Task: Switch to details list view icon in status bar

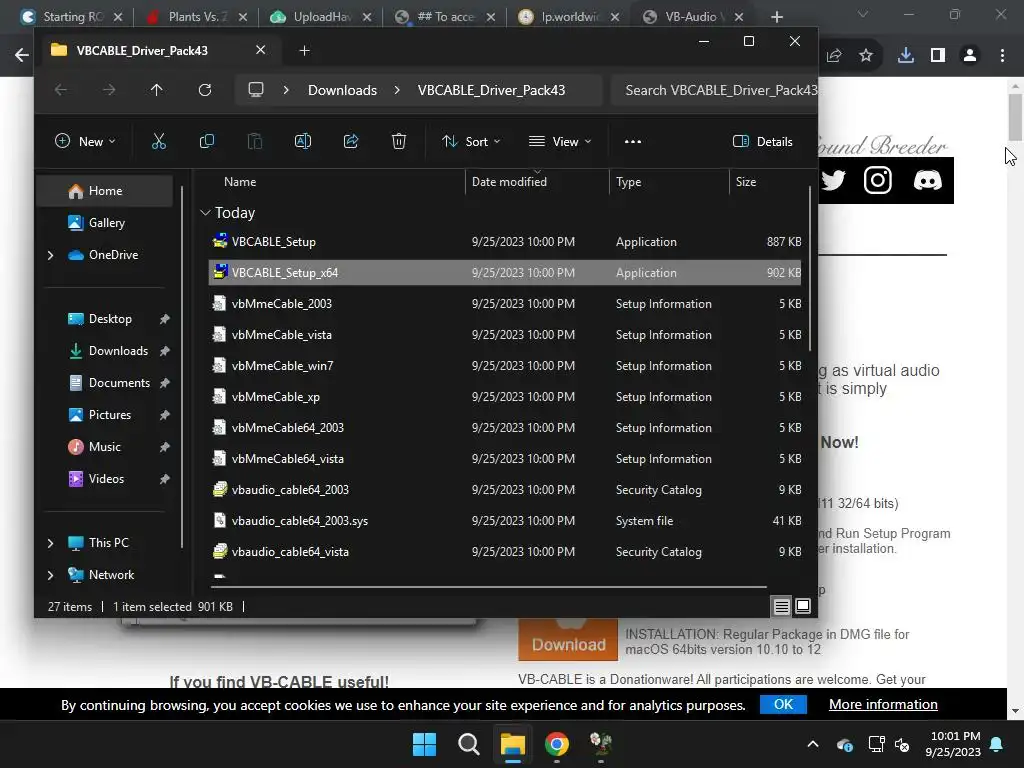Action: pyautogui.click(x=782, y=607)
